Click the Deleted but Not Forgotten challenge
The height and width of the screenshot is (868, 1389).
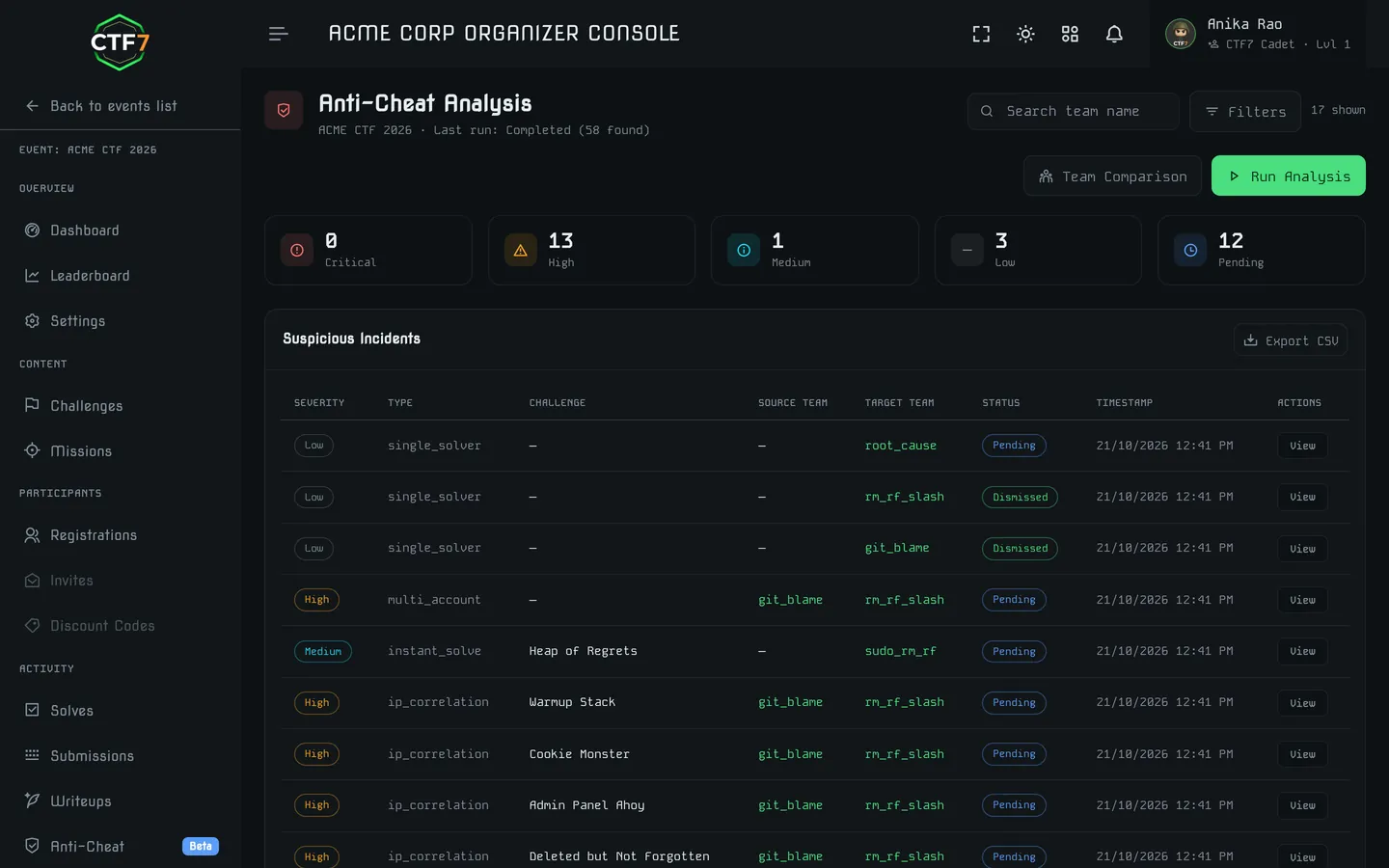619,856
